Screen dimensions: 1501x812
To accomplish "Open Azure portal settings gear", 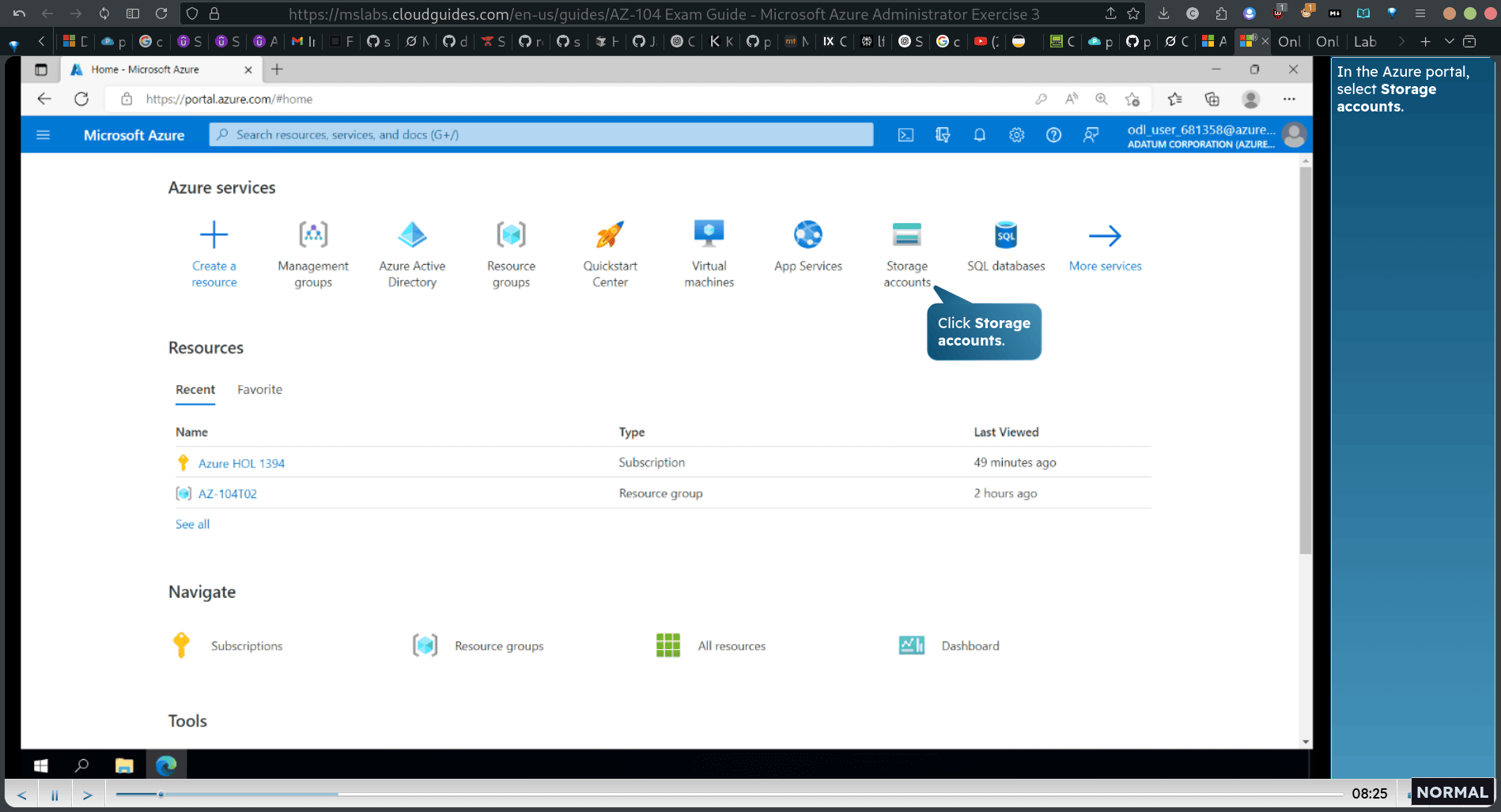I will 1016,135.
